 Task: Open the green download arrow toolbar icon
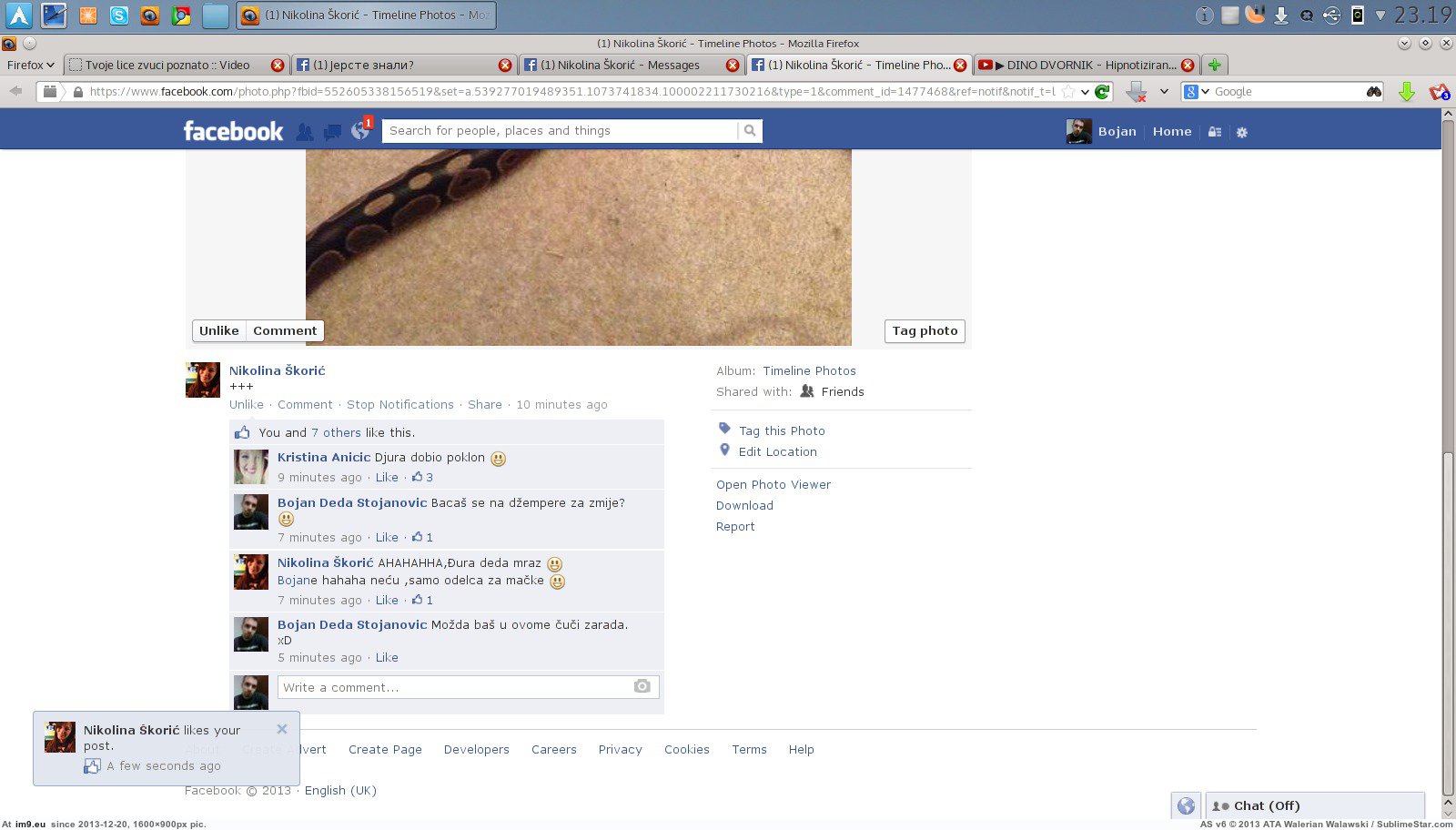coord(1407,92)
